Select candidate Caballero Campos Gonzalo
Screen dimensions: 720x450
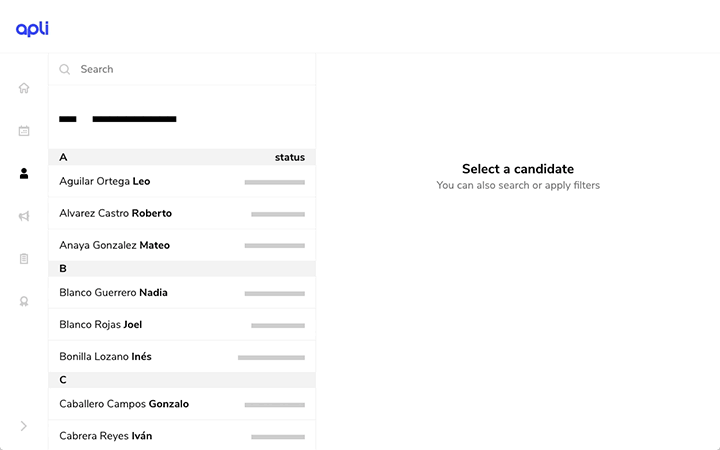(182, 404)
